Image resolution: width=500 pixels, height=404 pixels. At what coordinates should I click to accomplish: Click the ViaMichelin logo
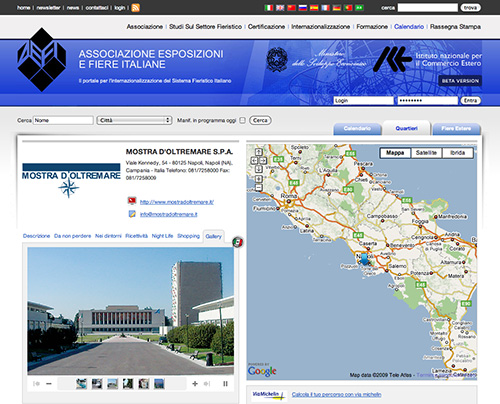[x=268, y=395]
